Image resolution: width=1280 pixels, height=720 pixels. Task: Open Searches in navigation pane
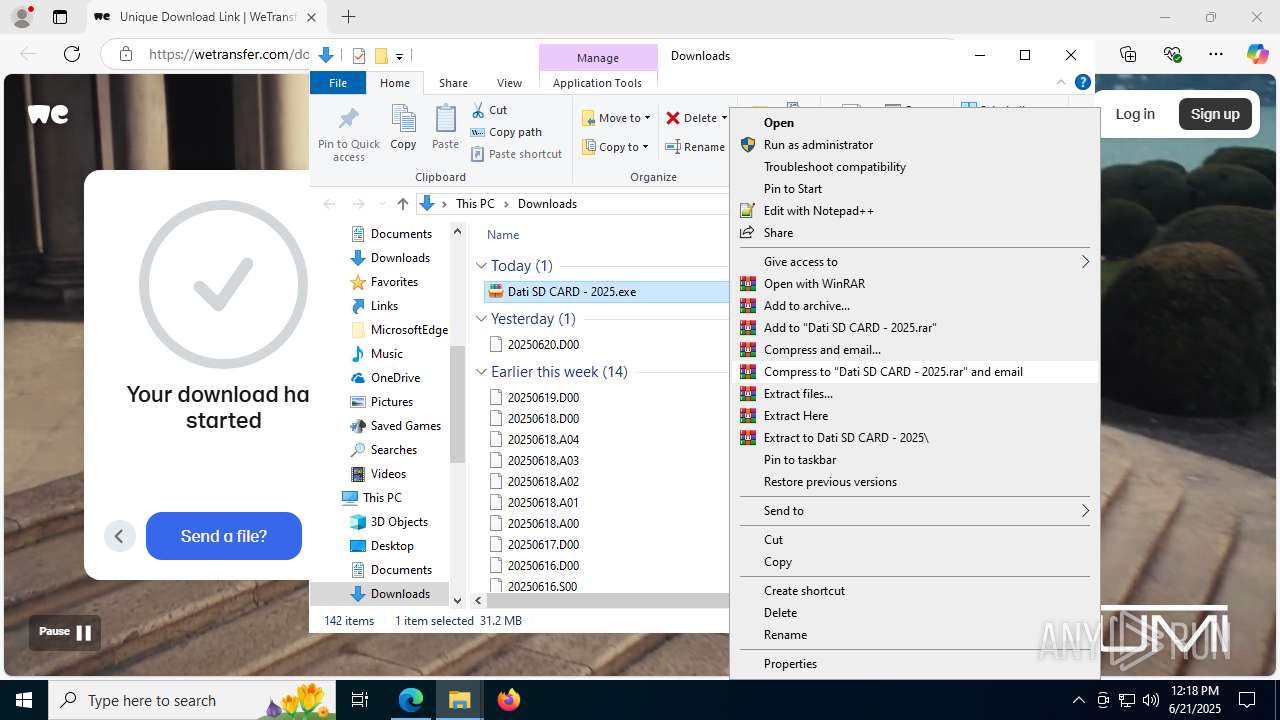393,450
